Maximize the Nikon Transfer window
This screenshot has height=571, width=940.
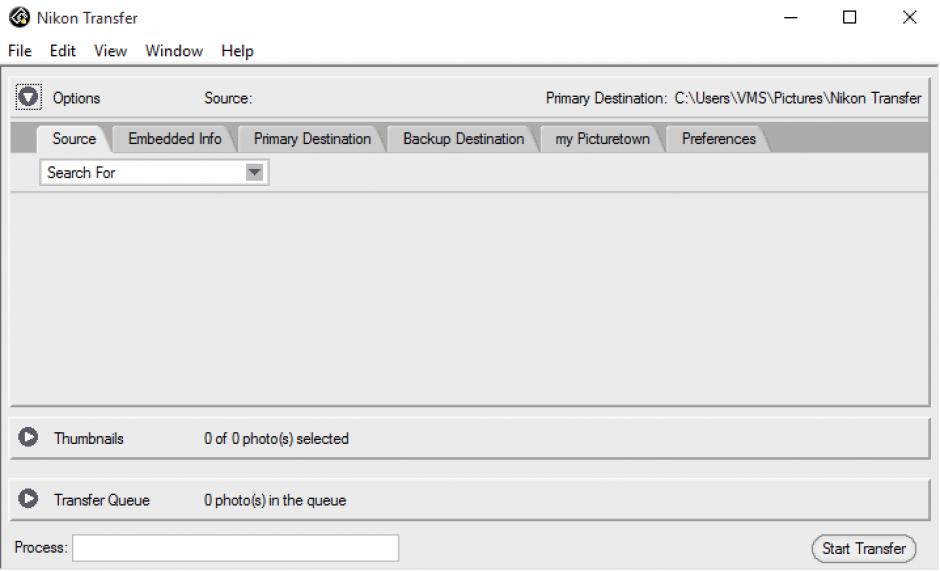(x=850, y=18)
